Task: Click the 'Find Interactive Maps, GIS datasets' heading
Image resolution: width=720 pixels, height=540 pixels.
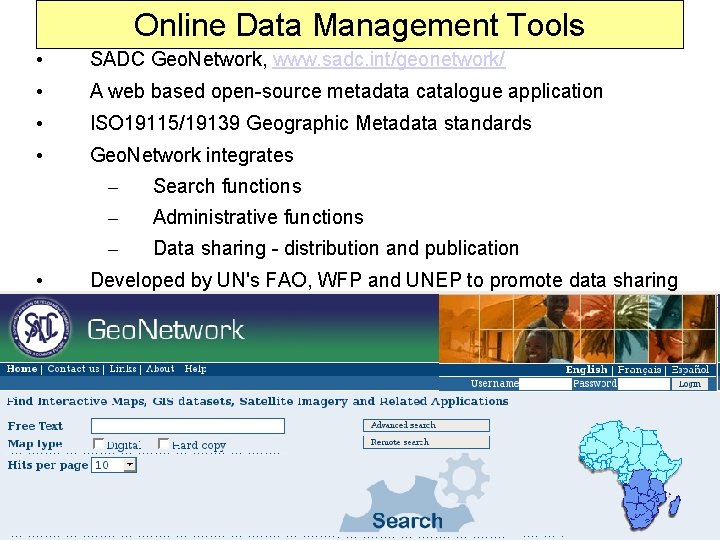Action: 258,401
